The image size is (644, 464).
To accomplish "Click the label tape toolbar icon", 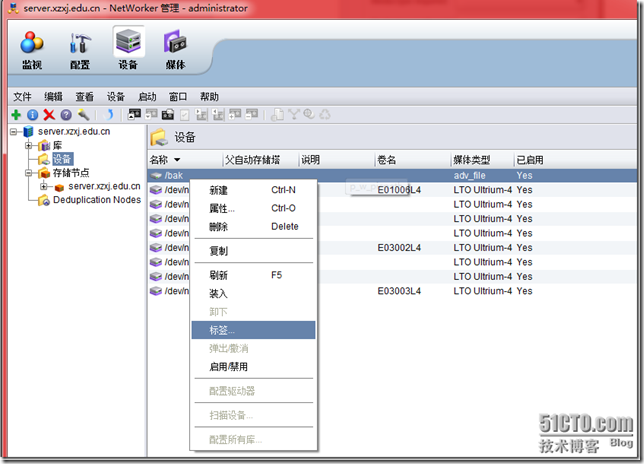I will pos(168,114).
